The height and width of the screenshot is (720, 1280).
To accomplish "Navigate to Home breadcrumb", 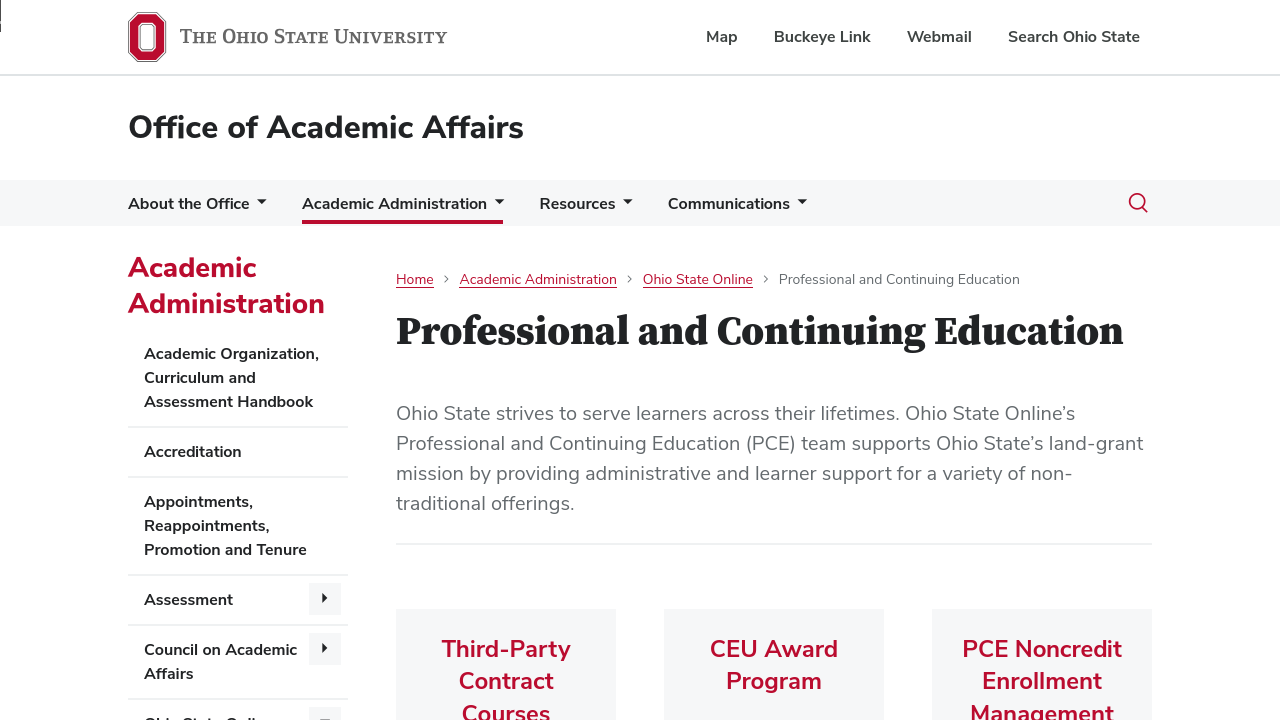I will click(415, 280).
